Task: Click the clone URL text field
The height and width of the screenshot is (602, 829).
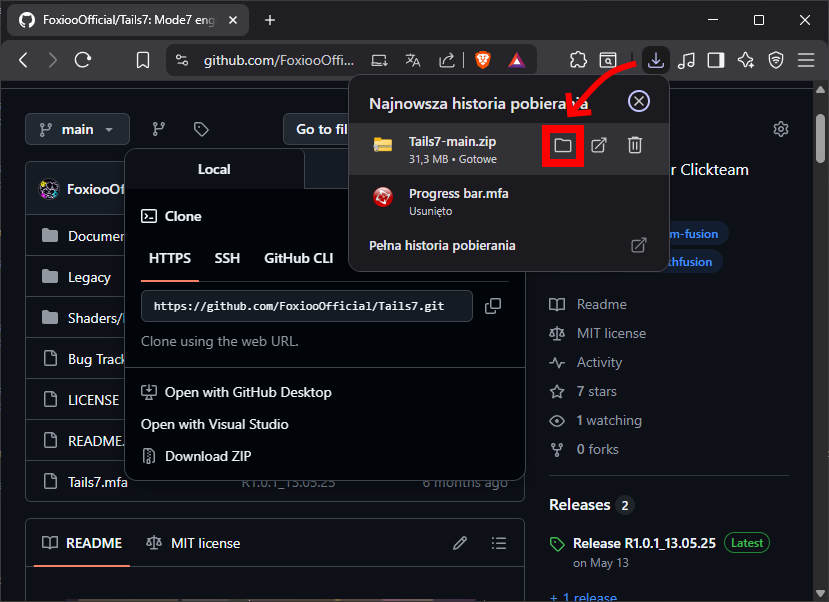Action: (x=306, y=306)
